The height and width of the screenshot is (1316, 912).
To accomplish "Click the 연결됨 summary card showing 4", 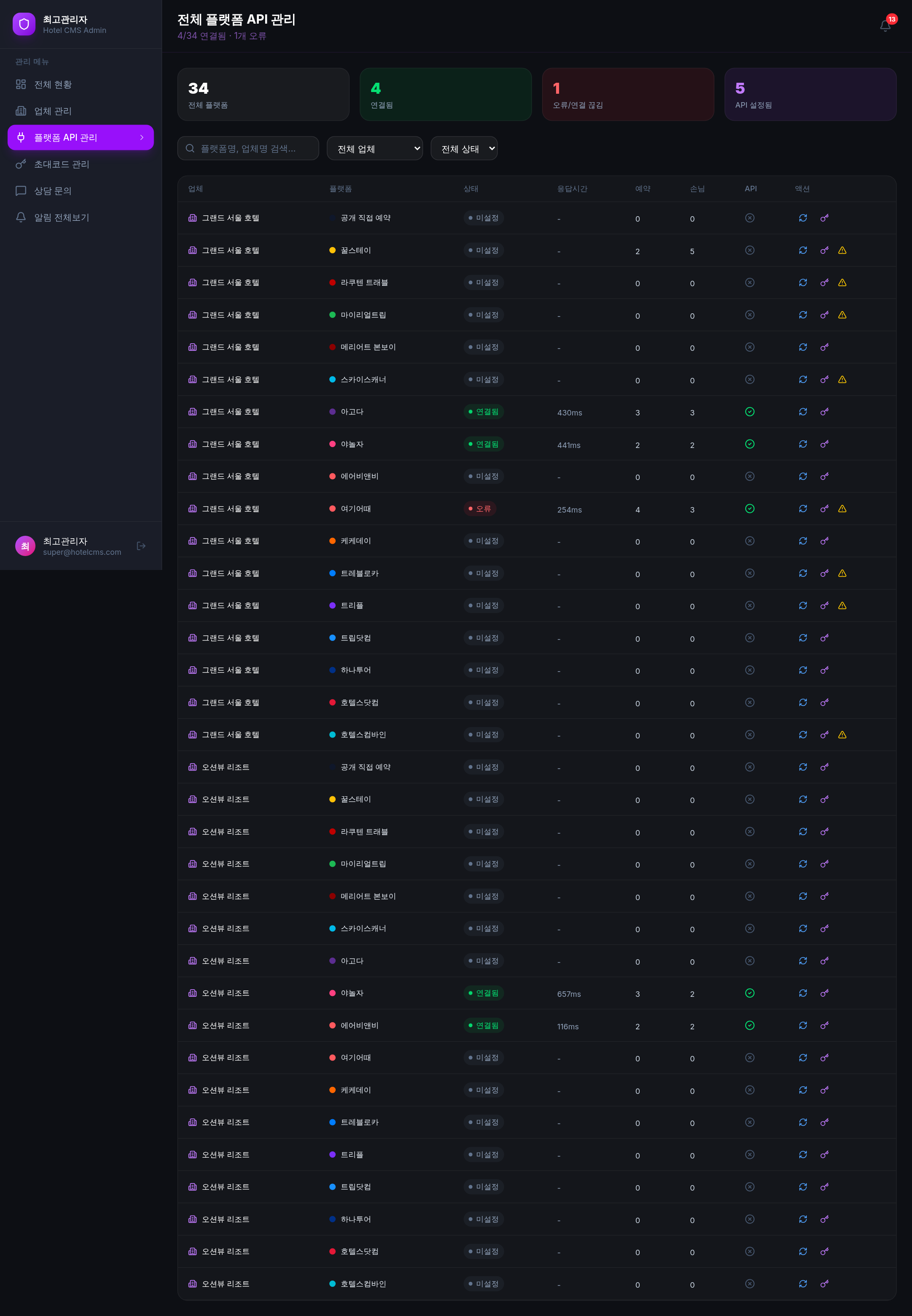I will point(446,94).
